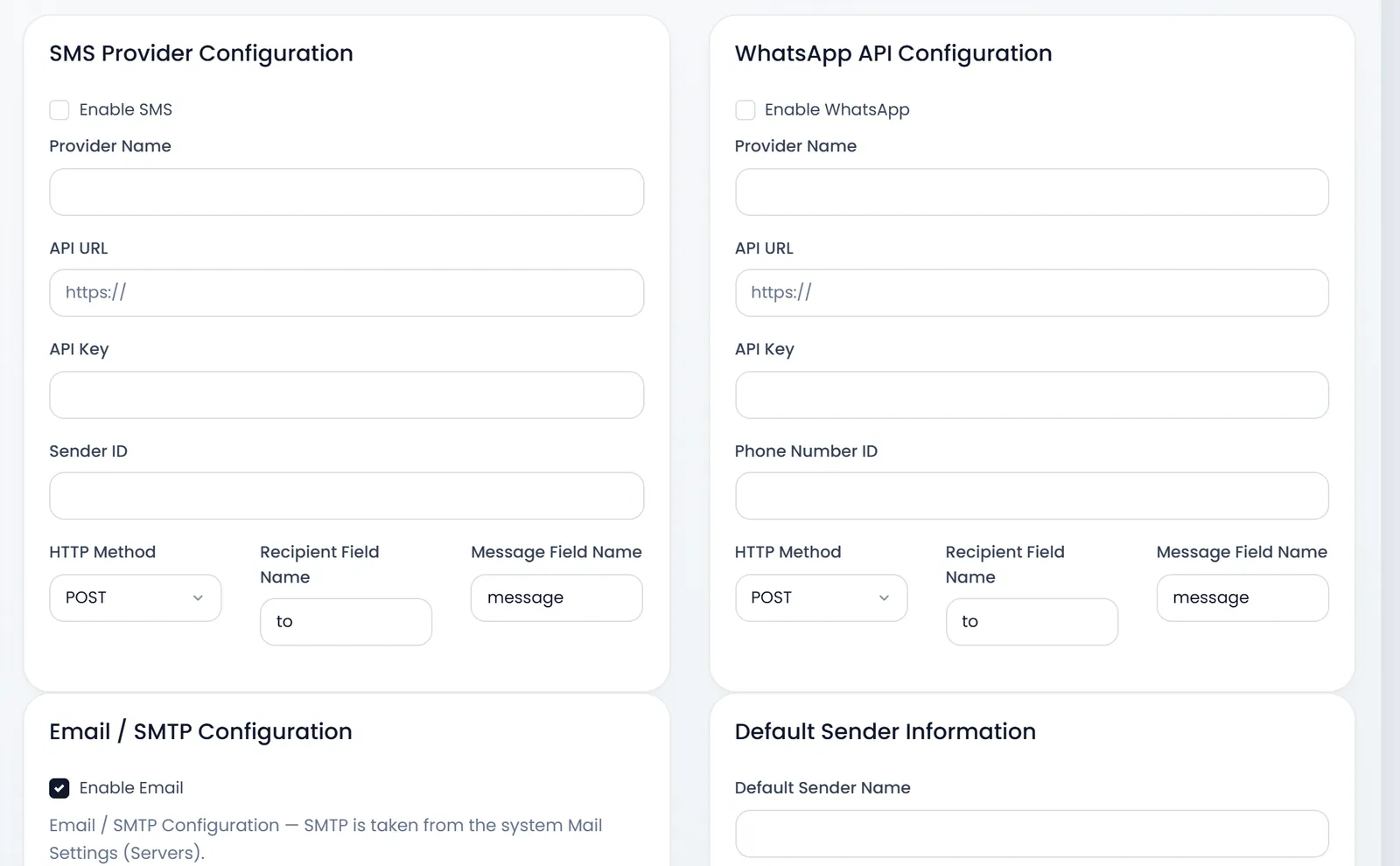Select the SMS API Key input
This screenshot has height=866, width=1400.
[x=346, y=395]
